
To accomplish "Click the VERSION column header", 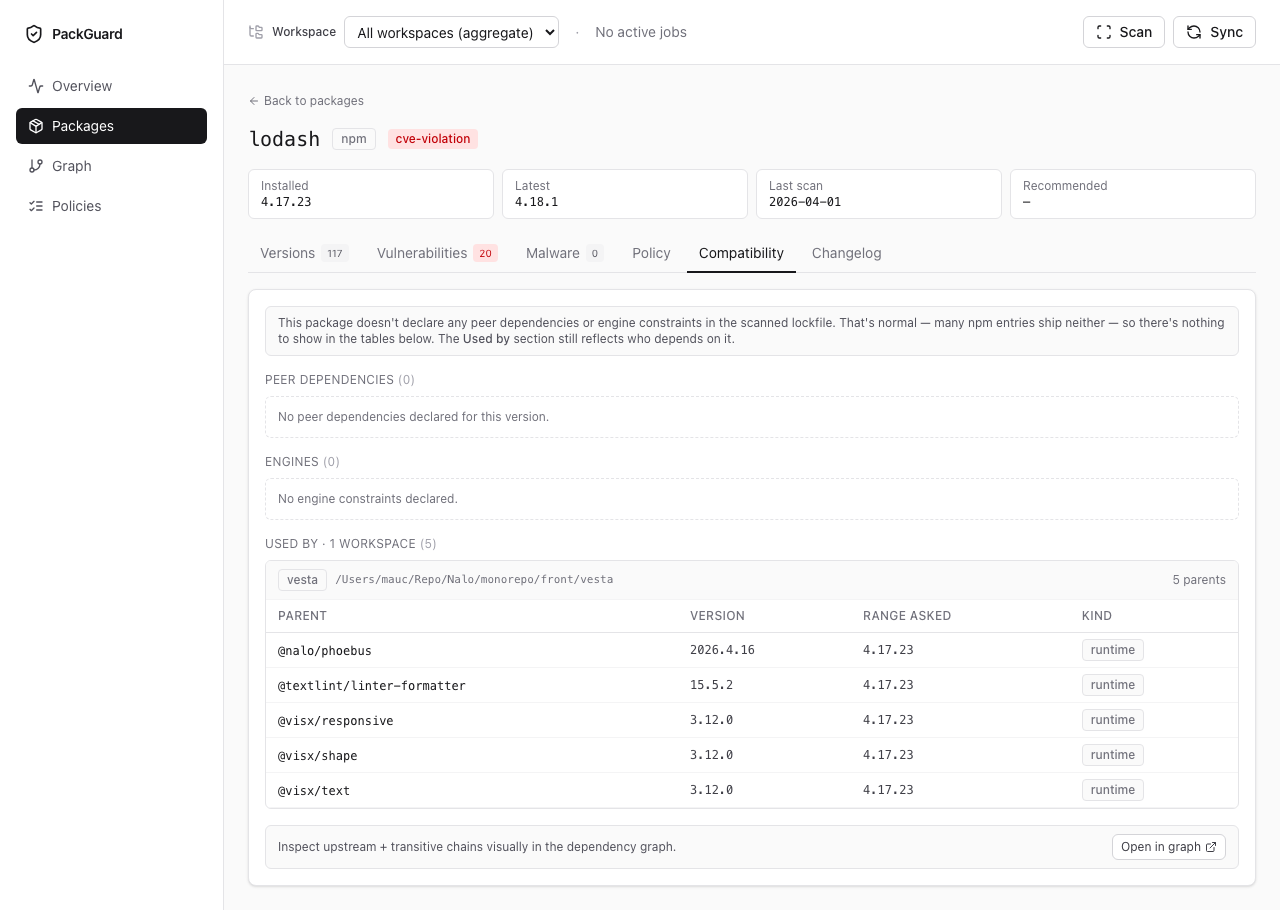I will pos(717,616).
